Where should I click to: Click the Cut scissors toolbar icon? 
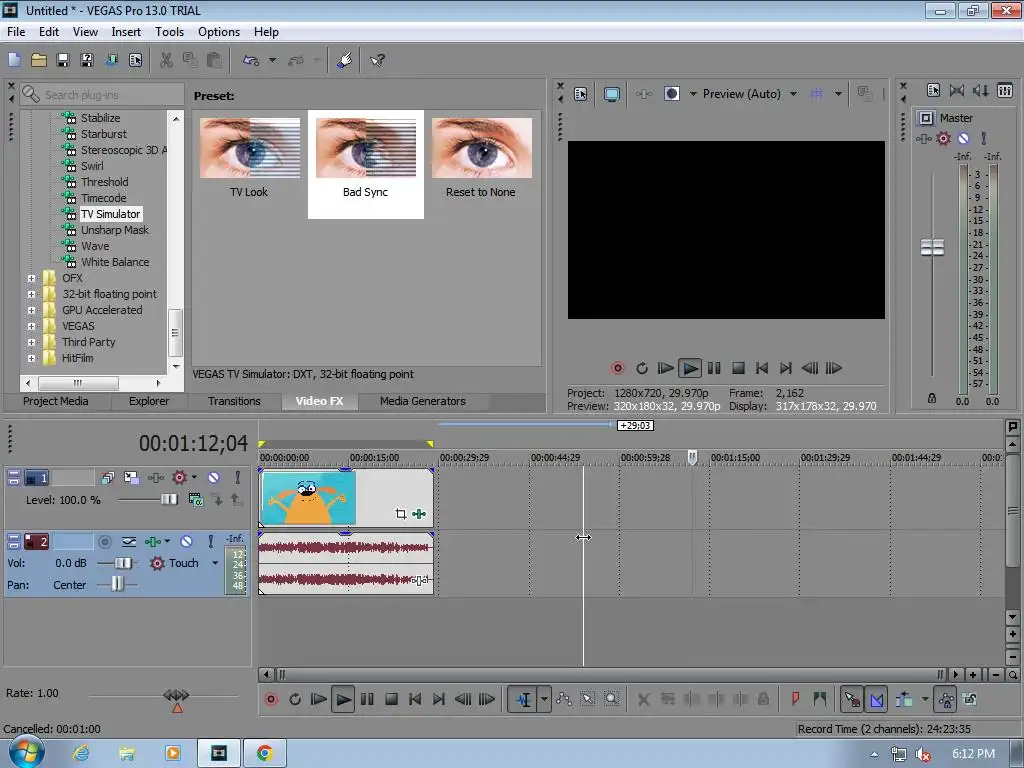point(166,60)
